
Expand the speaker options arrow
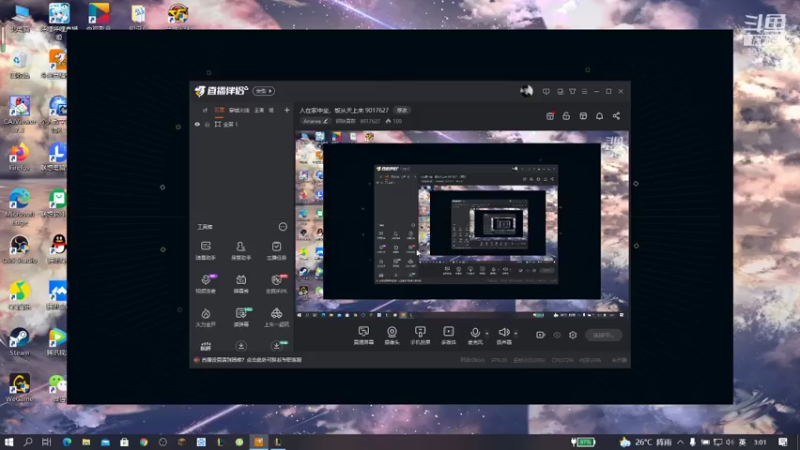pyautogui.click(x=516, y=333)
